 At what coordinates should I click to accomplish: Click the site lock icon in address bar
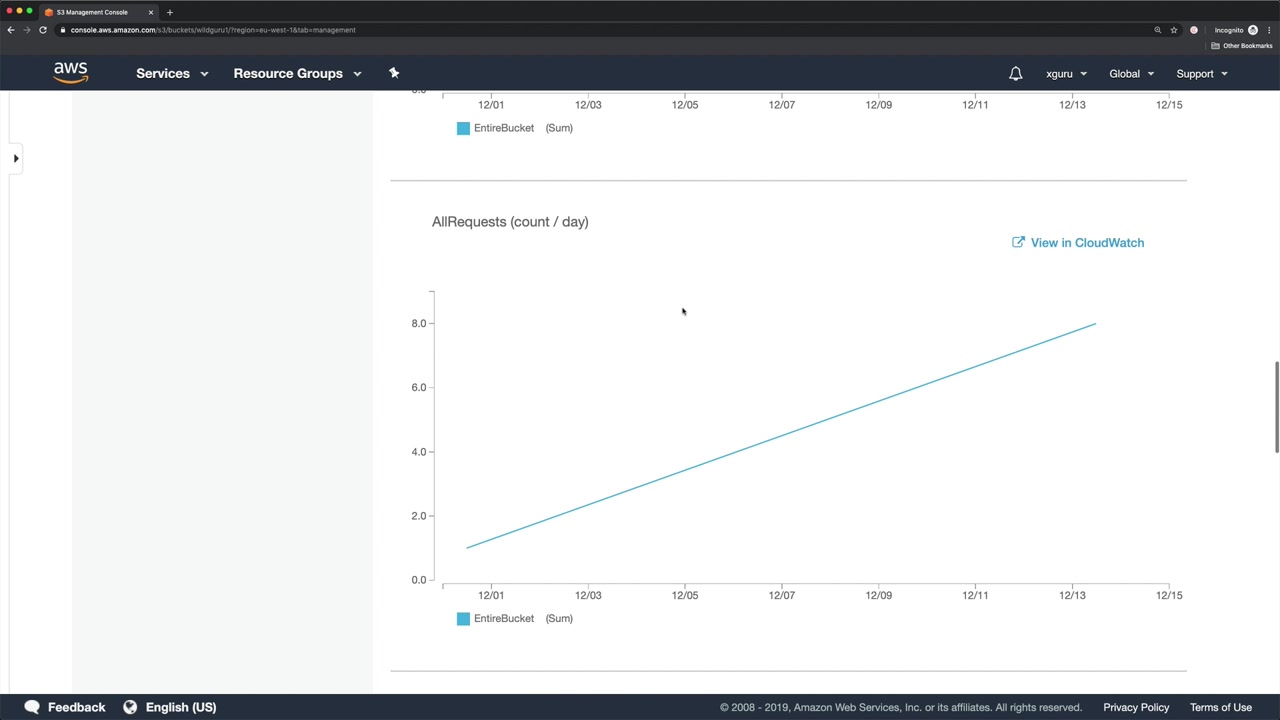coord(63,30)
